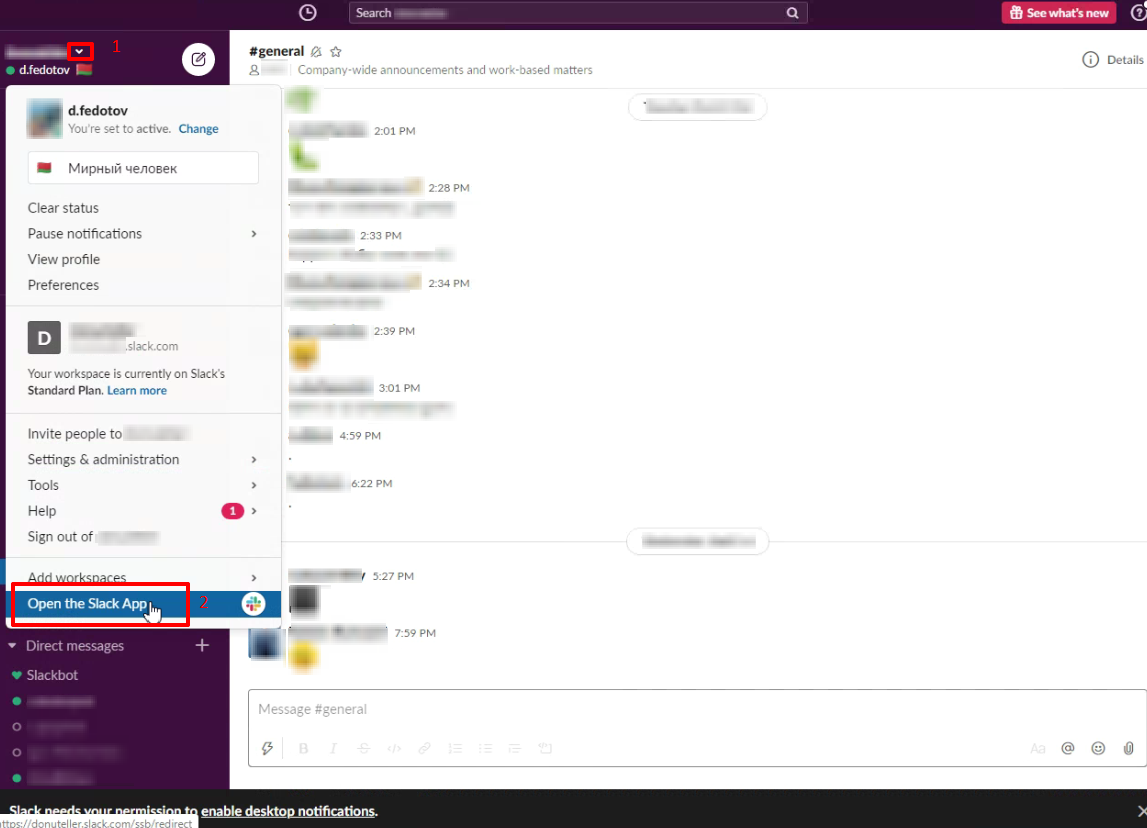1147x828 pixels.
Task: Toggle the Aa formatting toolbar visibility
Action: click(1038, 748)
